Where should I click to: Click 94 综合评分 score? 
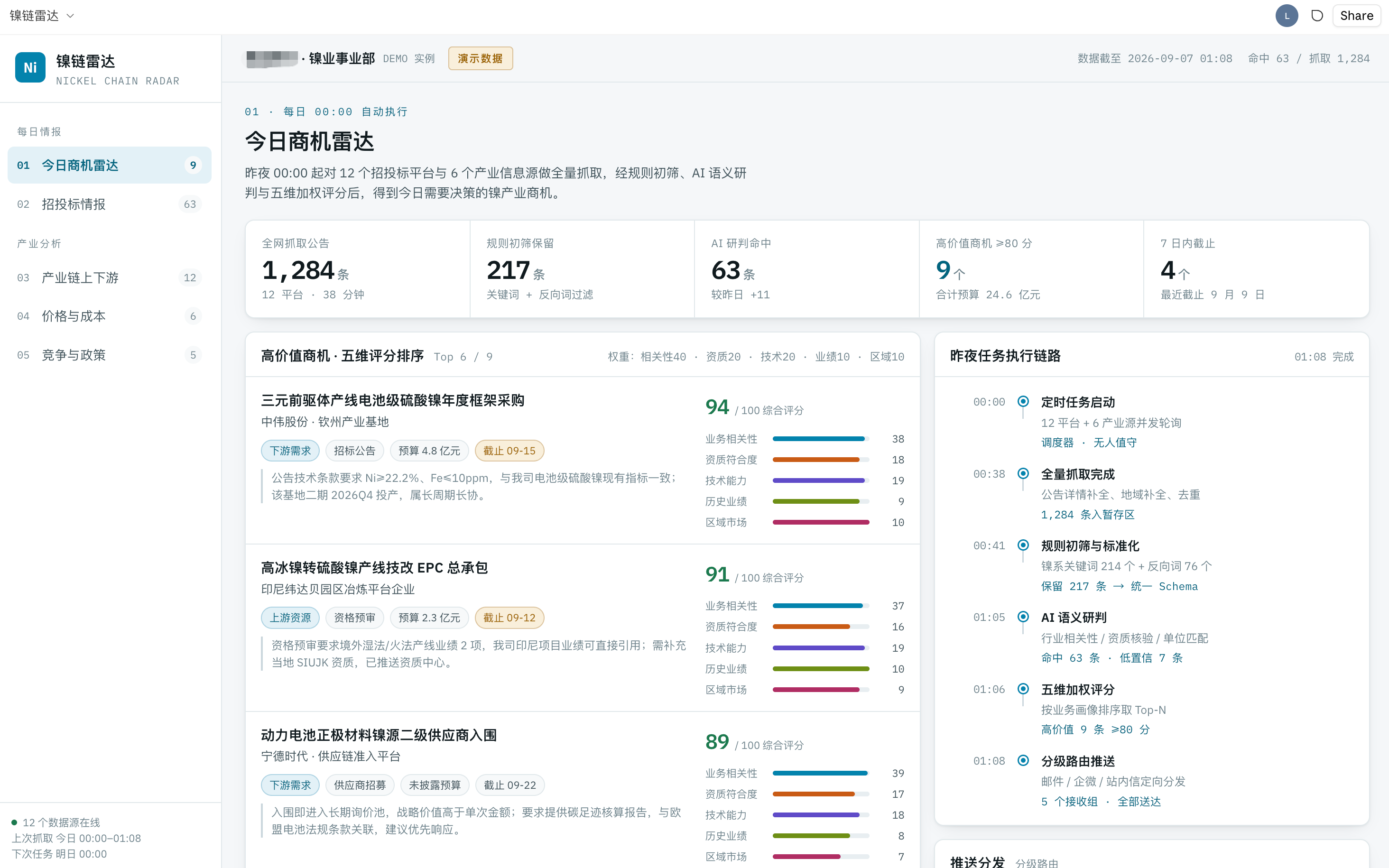[754, 407]
